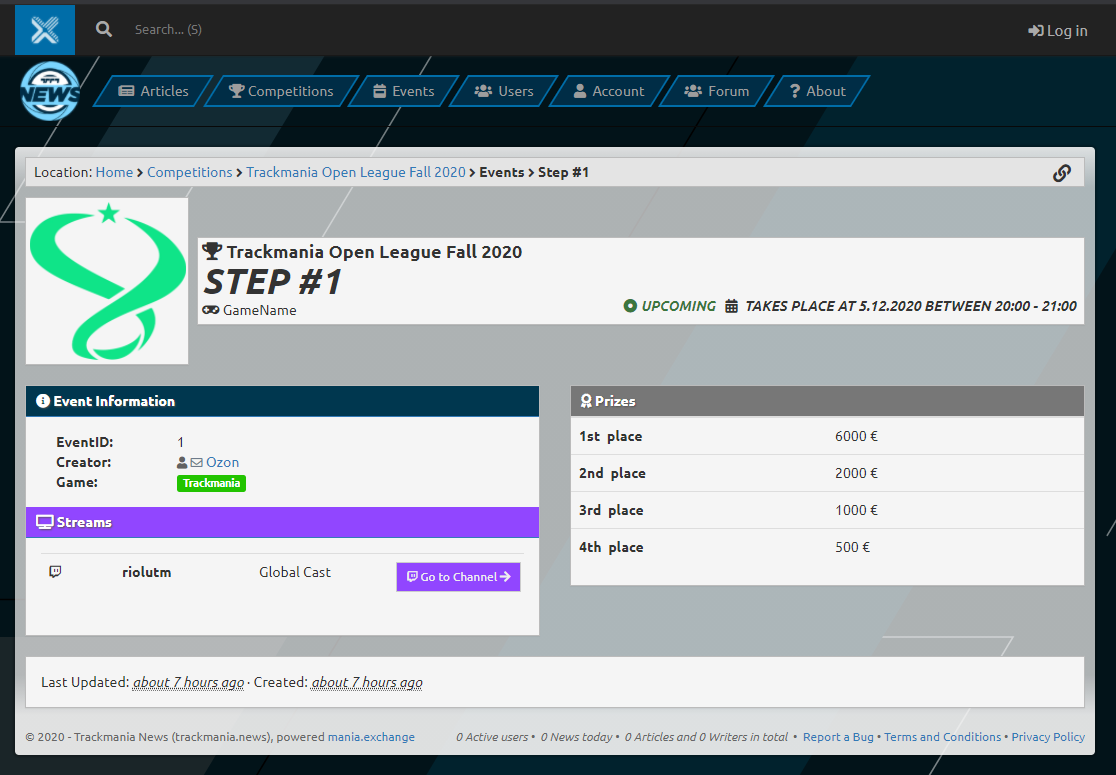The height and width of the screenshot is (775, 1116).
Task: Click the 'TAKES PLACE AT 5.12.2020' text
Action: (833, 306)
